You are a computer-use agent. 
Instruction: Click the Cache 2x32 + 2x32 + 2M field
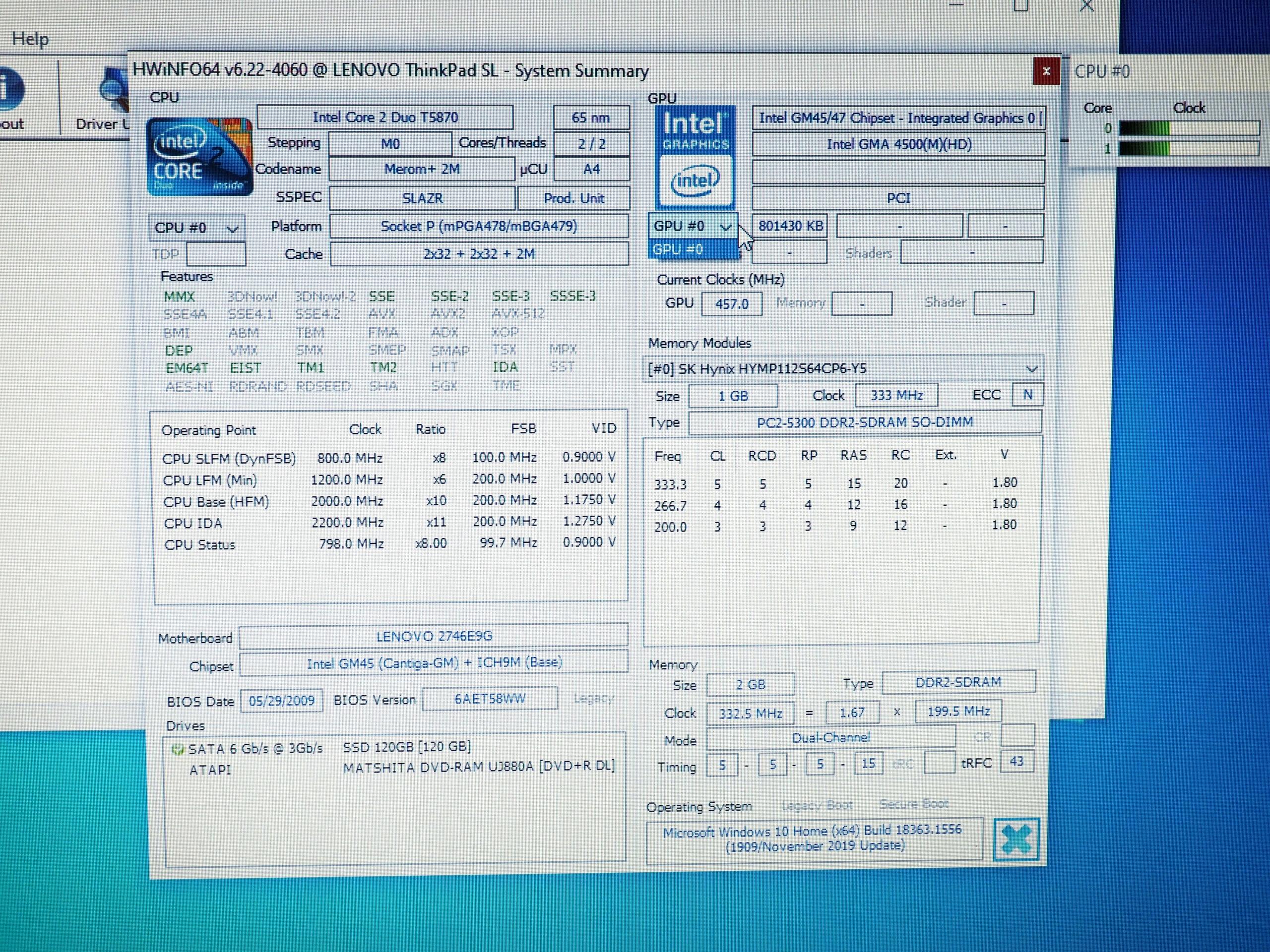click(479, 254)
